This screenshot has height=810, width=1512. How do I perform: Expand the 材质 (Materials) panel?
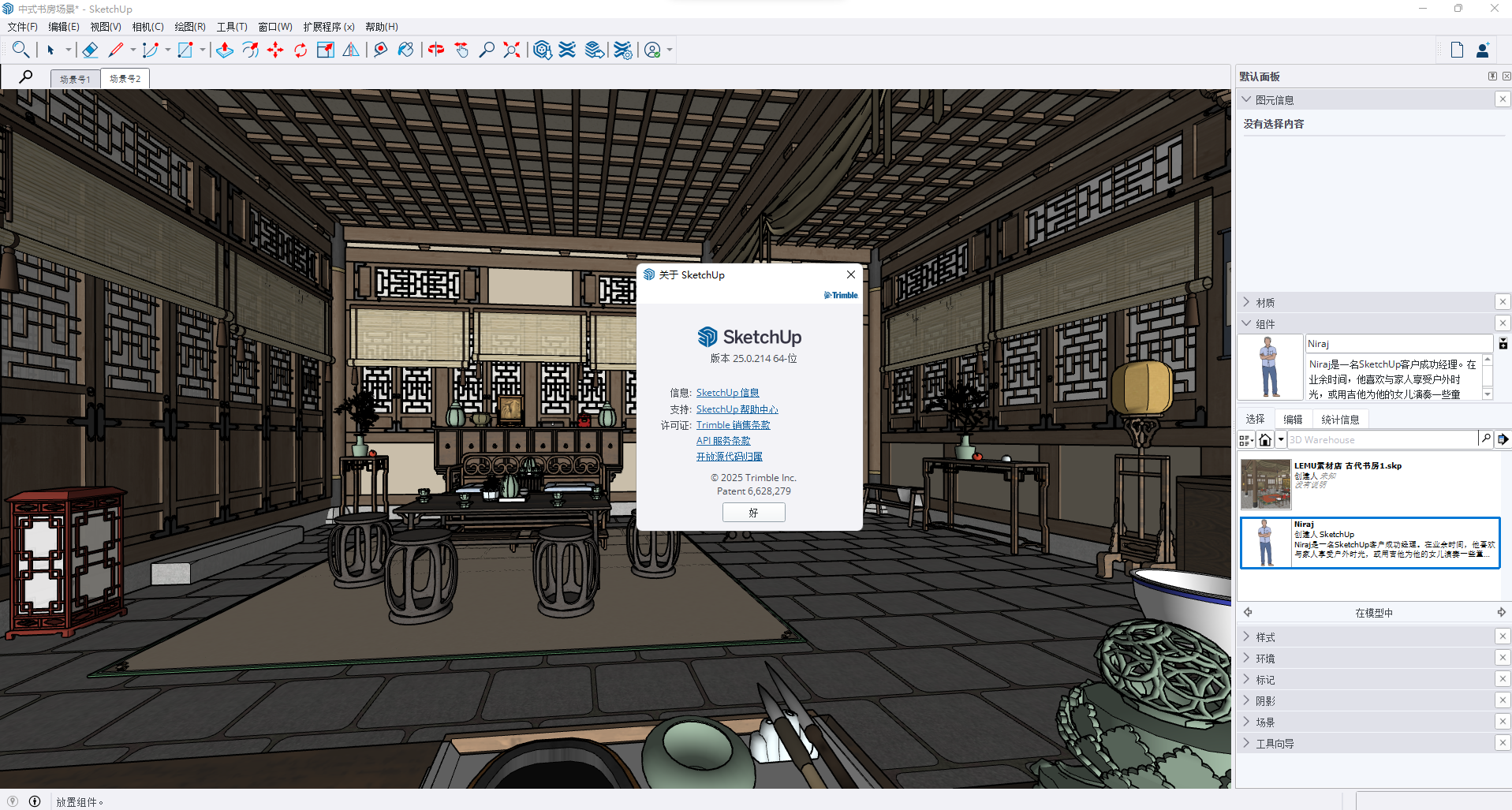click(x=1265, y=303)
